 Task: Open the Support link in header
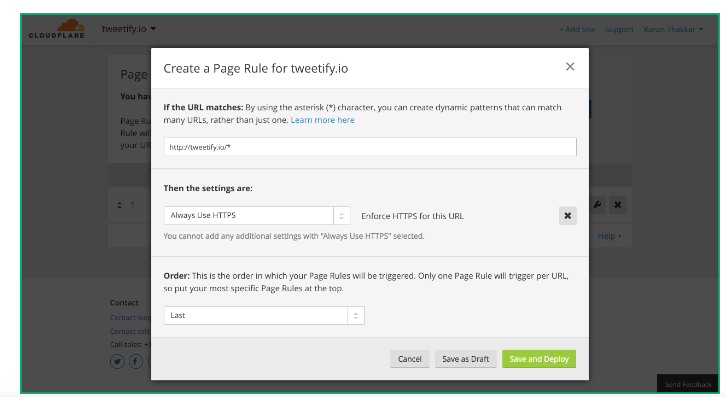click(619, 29)
